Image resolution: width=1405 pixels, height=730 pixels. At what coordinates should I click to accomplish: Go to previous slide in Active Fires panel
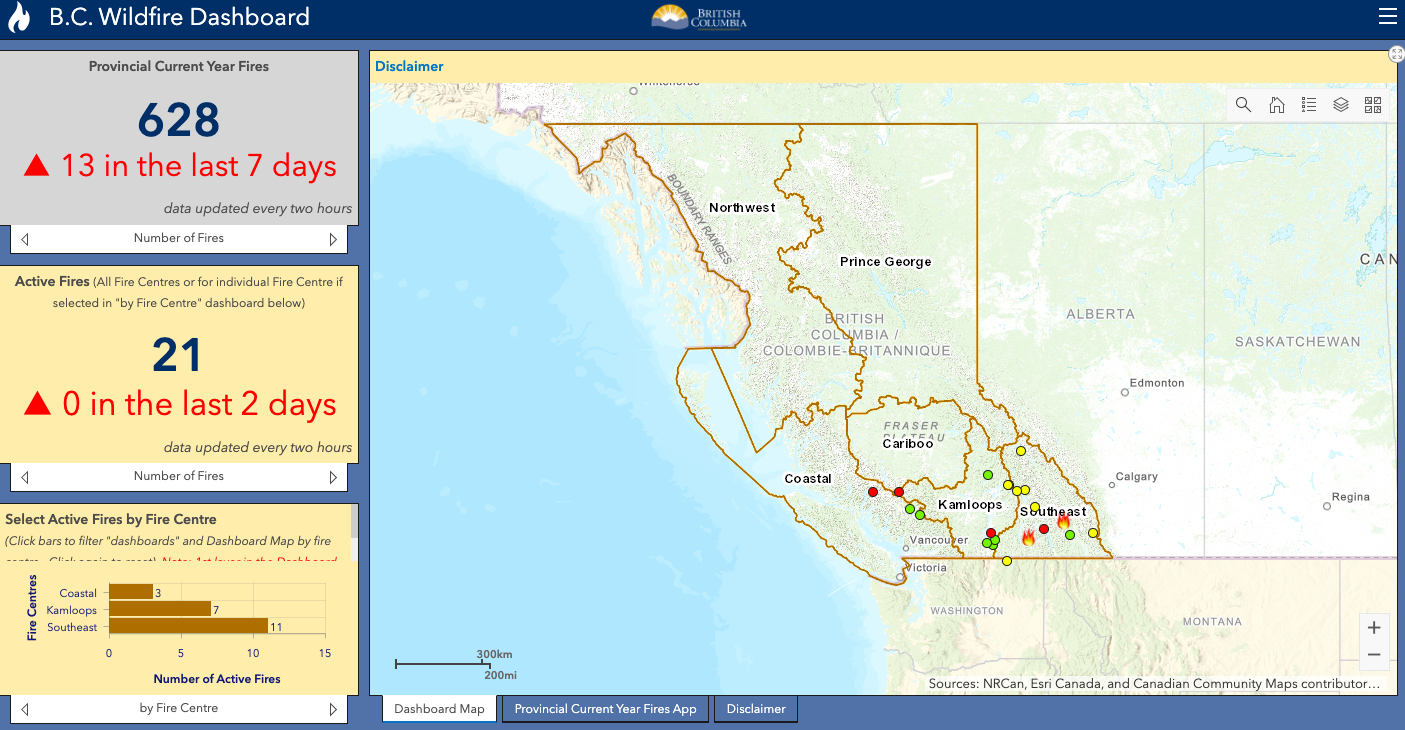pyautogui.click(x=25, y=477)
